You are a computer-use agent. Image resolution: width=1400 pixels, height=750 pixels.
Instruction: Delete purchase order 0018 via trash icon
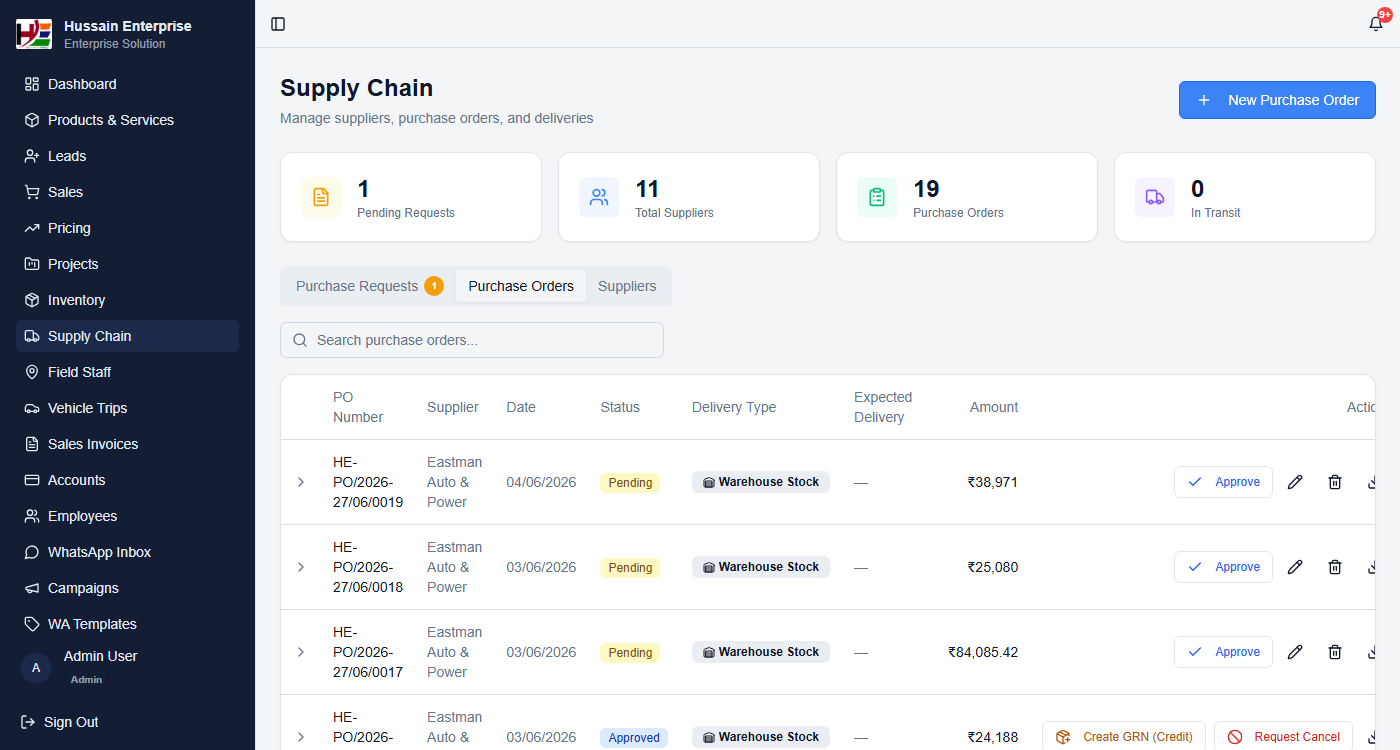(x=1335, y=567)
